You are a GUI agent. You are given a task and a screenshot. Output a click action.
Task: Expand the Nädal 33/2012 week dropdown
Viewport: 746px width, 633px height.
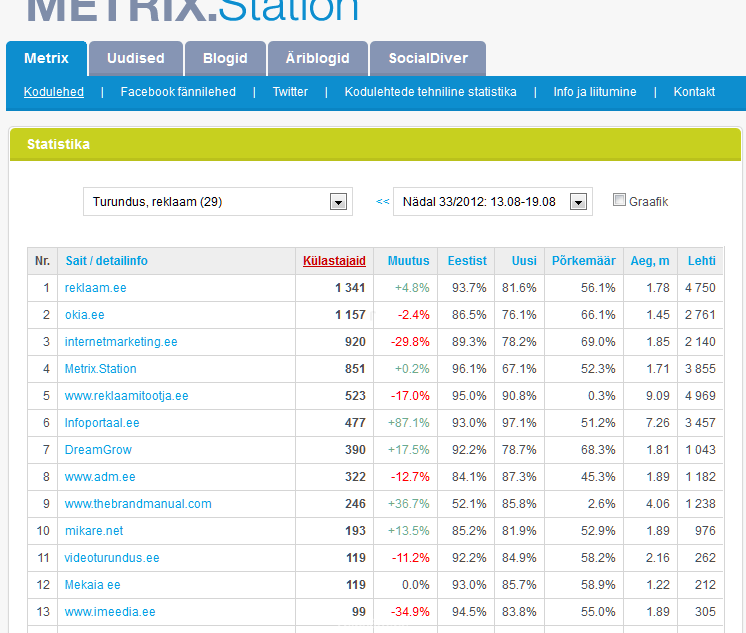492,202
